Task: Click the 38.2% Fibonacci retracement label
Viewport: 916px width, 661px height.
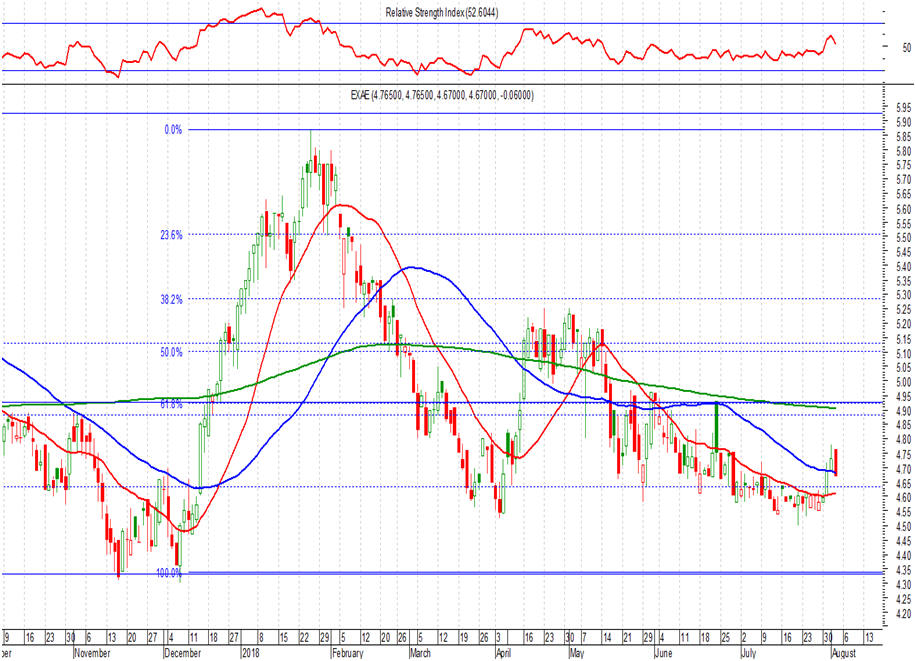Action: 171,300
